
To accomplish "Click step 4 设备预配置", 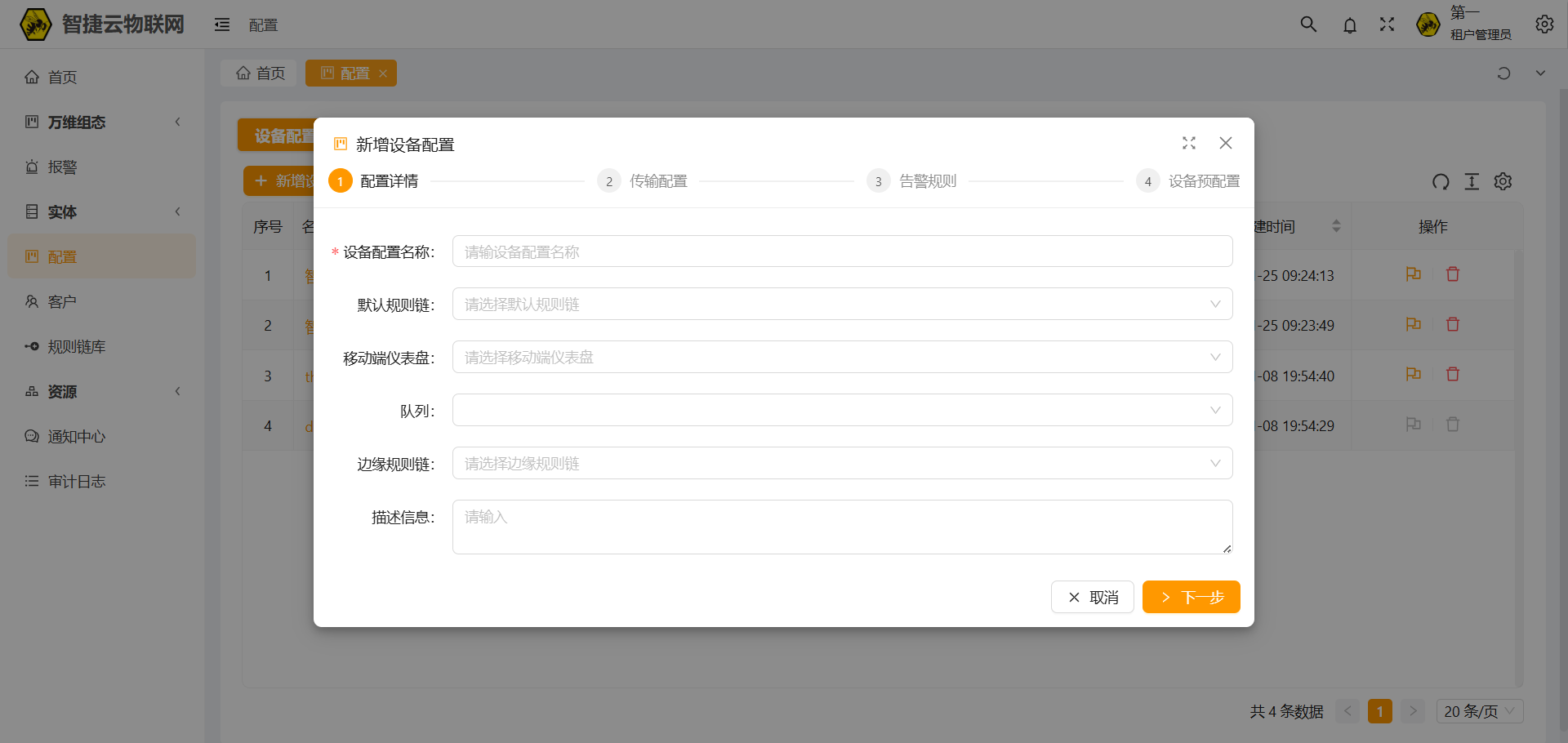I will (x=1188, y=181).
